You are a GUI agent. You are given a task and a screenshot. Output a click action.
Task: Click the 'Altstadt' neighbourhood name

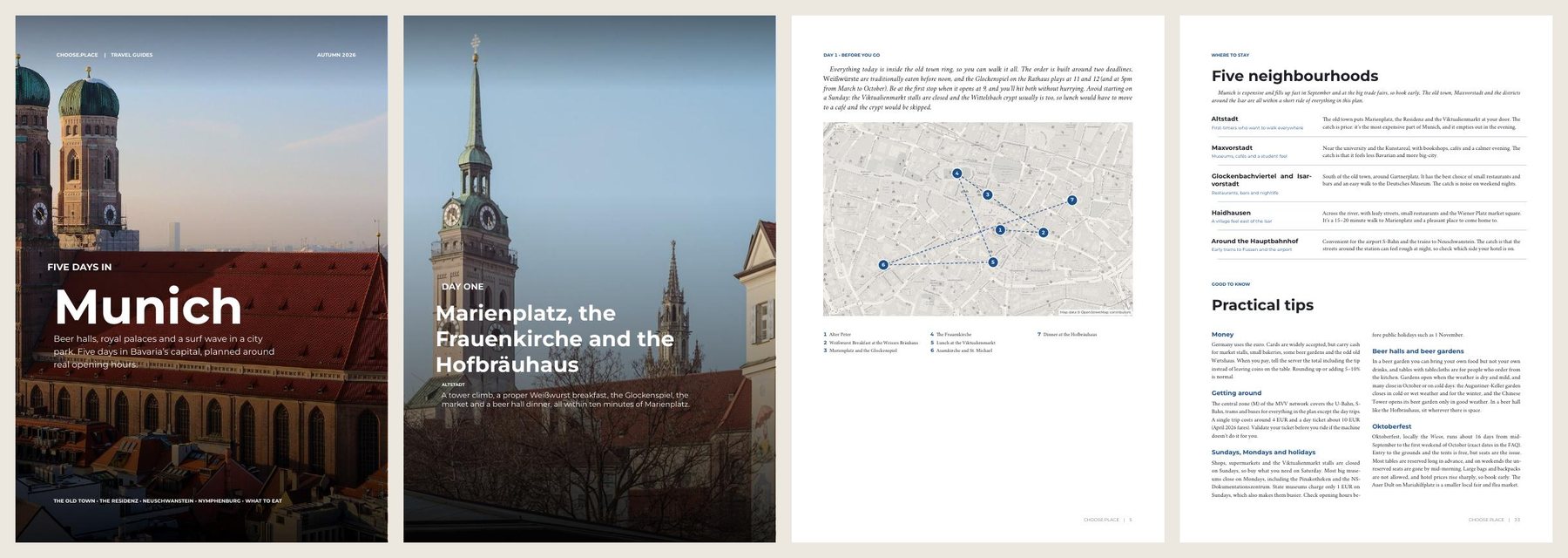(1224, 119)
